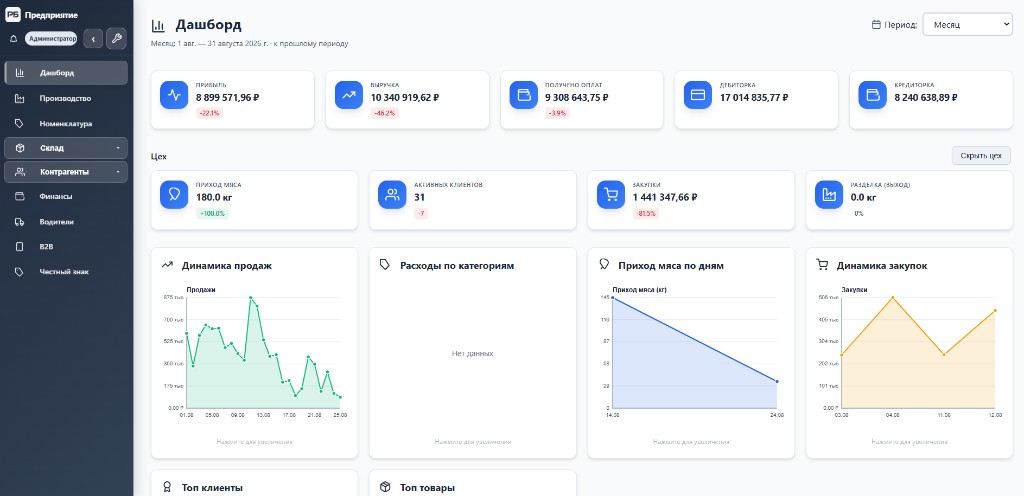Go to Производство section

click(x=66, y=99)
